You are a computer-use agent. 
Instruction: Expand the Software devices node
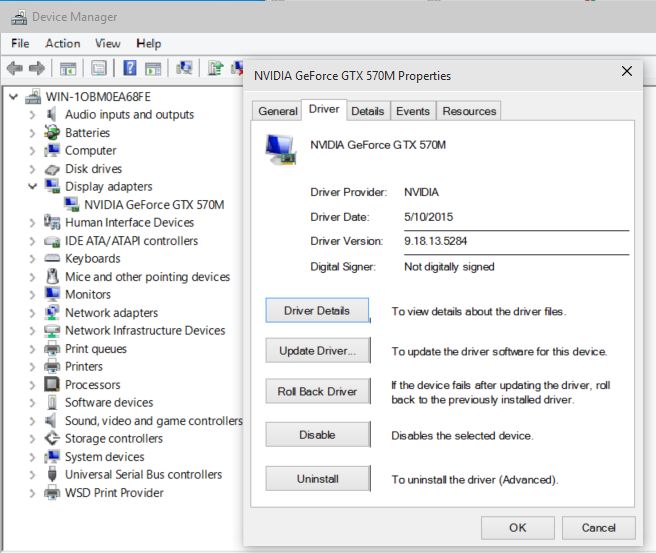[x=32, y=402]
